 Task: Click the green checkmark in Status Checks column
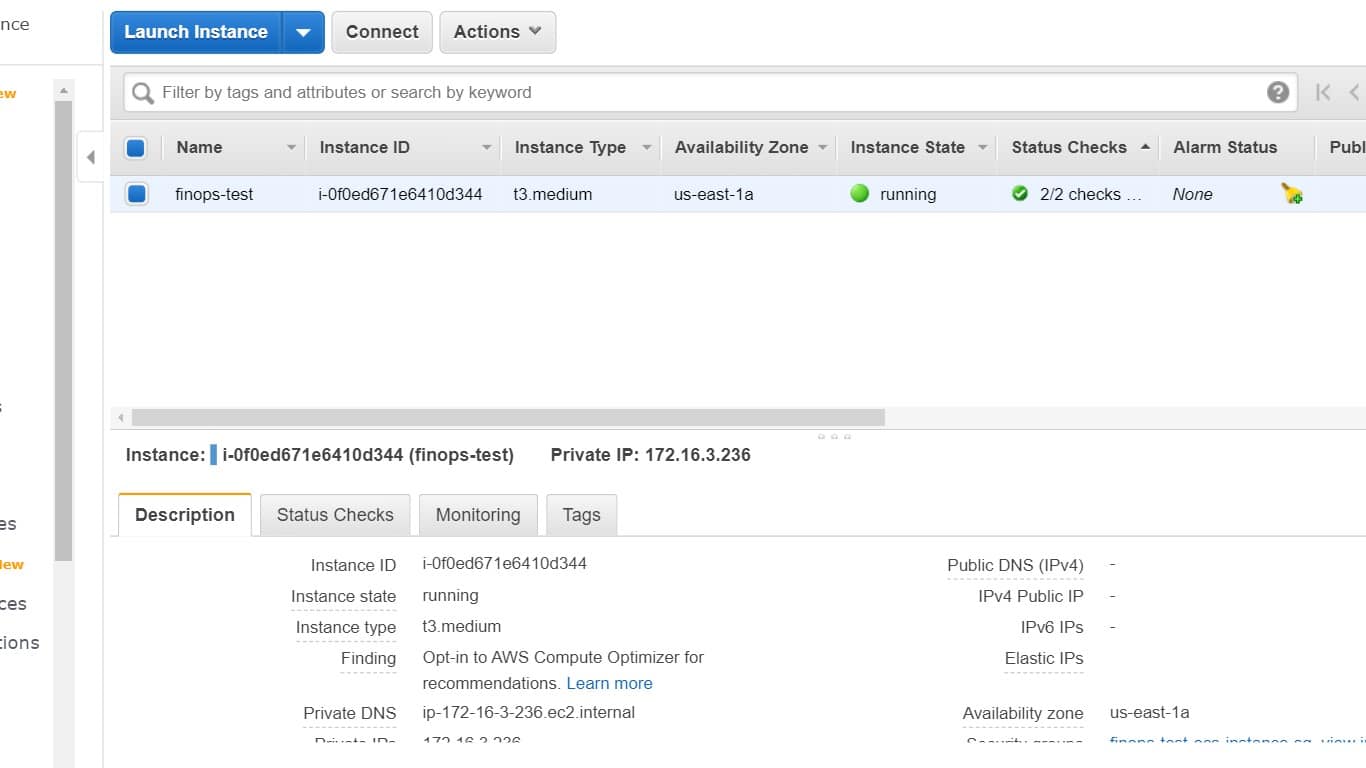pyautogui.click(x=1022, y=194)
